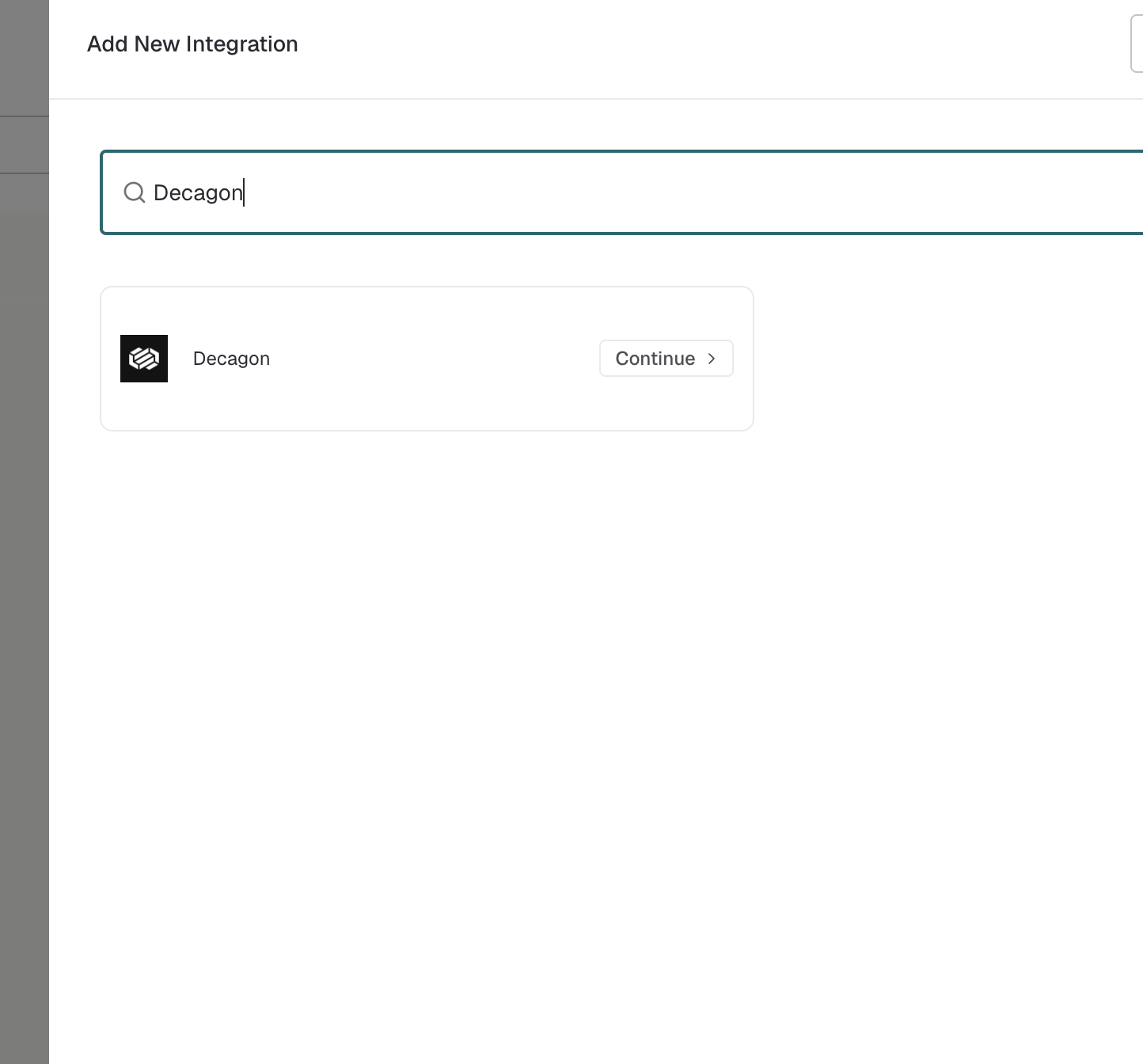Click the empty area inside the Decagon result card
This screenshot has height=1064, width=1143.
[x=427, y=404]
